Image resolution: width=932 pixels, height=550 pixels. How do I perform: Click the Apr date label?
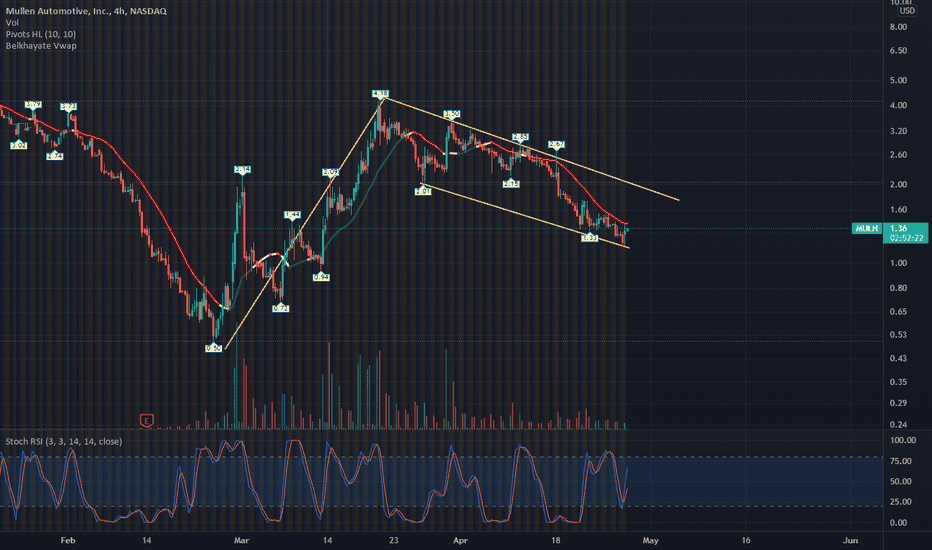pyautogui.click(x=460, y=540)
